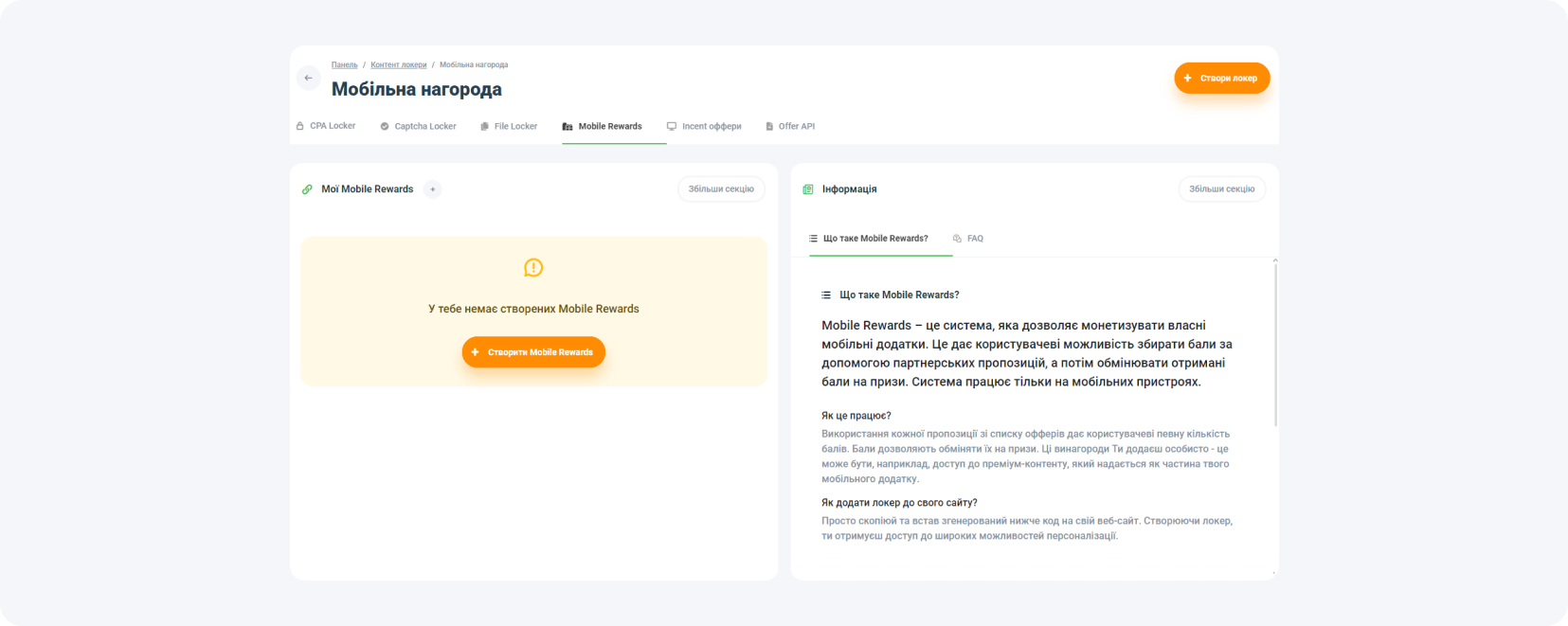Open the Контент локери breadcrumb link
Viewport: 1568px width, 626px height.
click(398, 64)
